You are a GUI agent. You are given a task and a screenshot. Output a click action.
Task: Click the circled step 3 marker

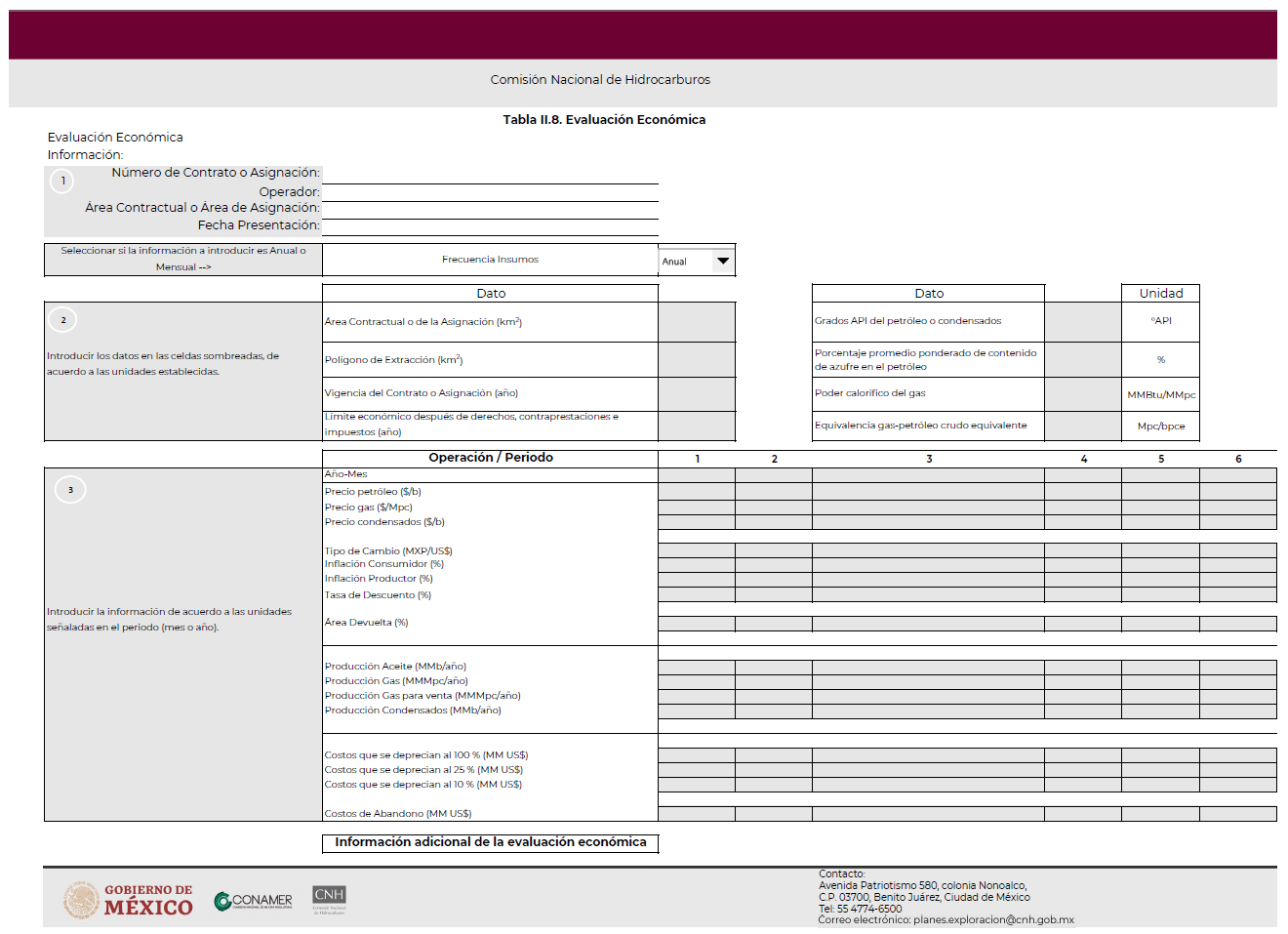pos(70,490)
